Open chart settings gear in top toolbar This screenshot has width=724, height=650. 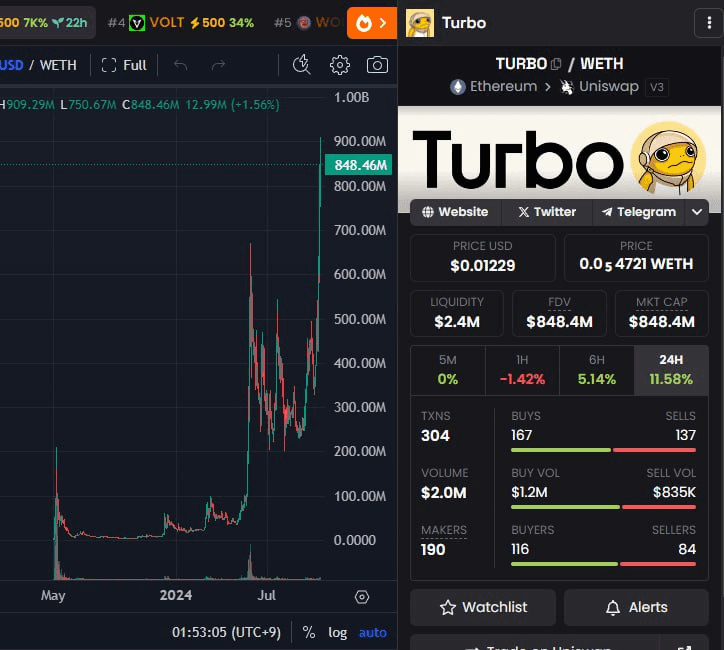click(x=340, y=65)
